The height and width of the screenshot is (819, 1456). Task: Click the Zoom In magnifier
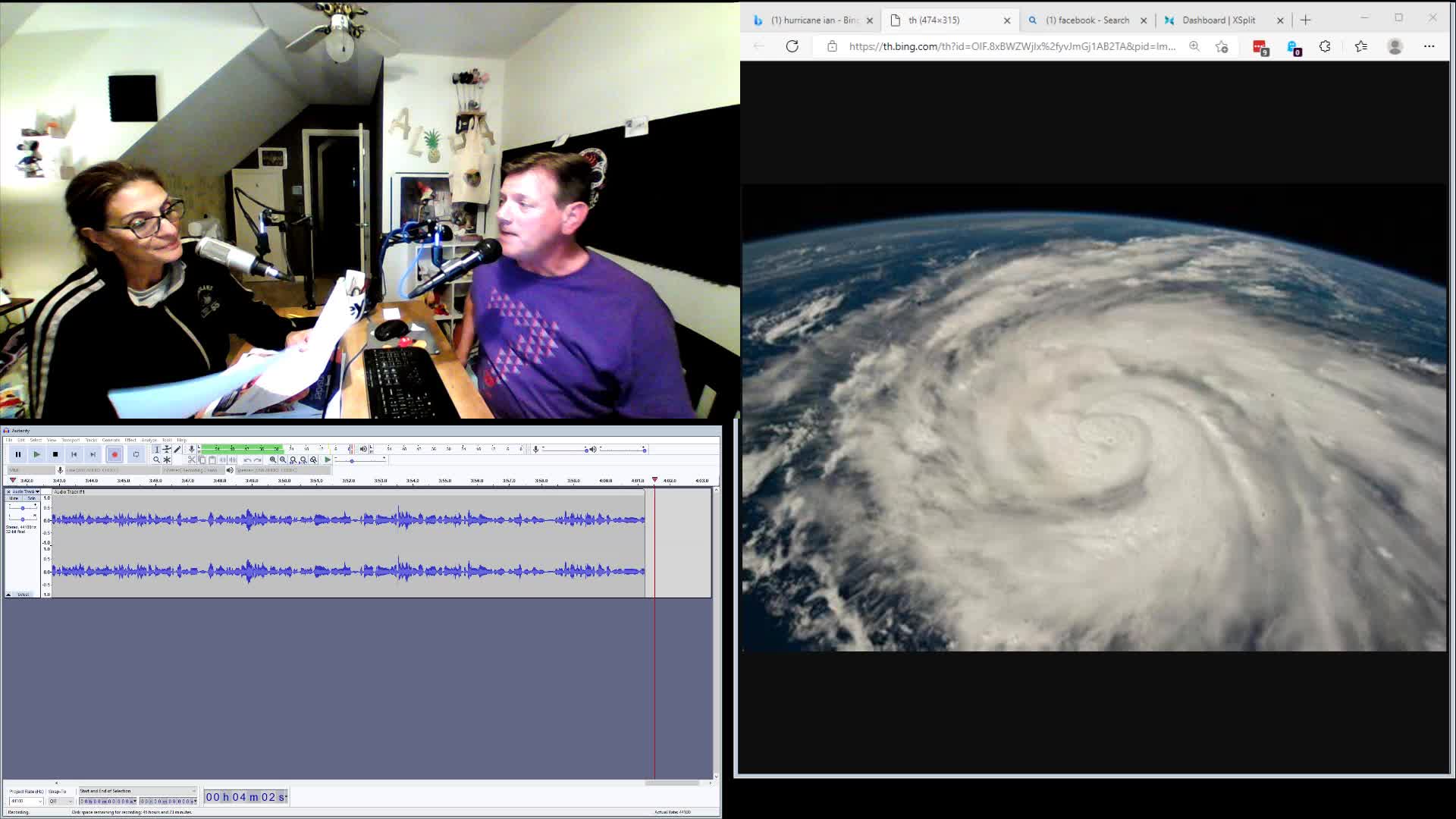[x=273, y=460]
